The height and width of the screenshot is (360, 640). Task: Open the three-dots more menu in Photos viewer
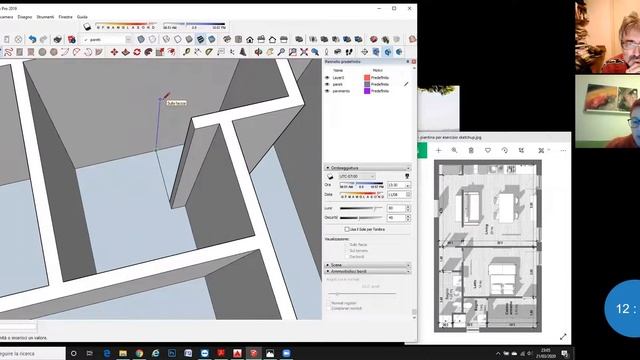pos(563,150)
